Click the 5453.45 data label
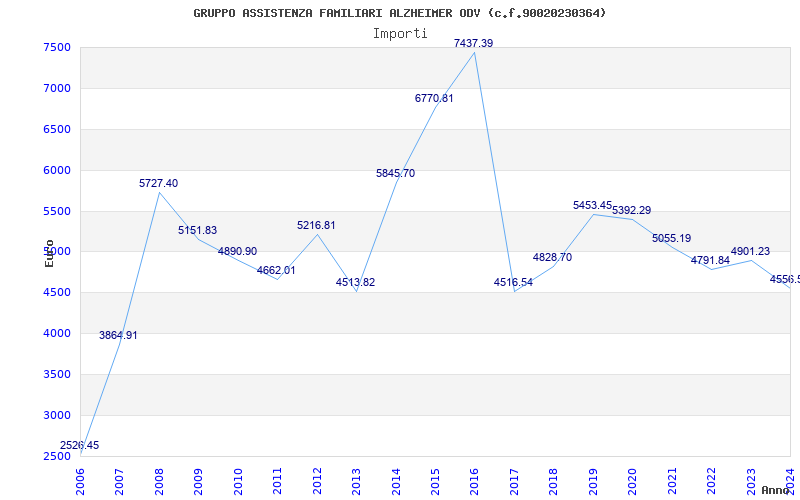800x500 pixels. 592,206
